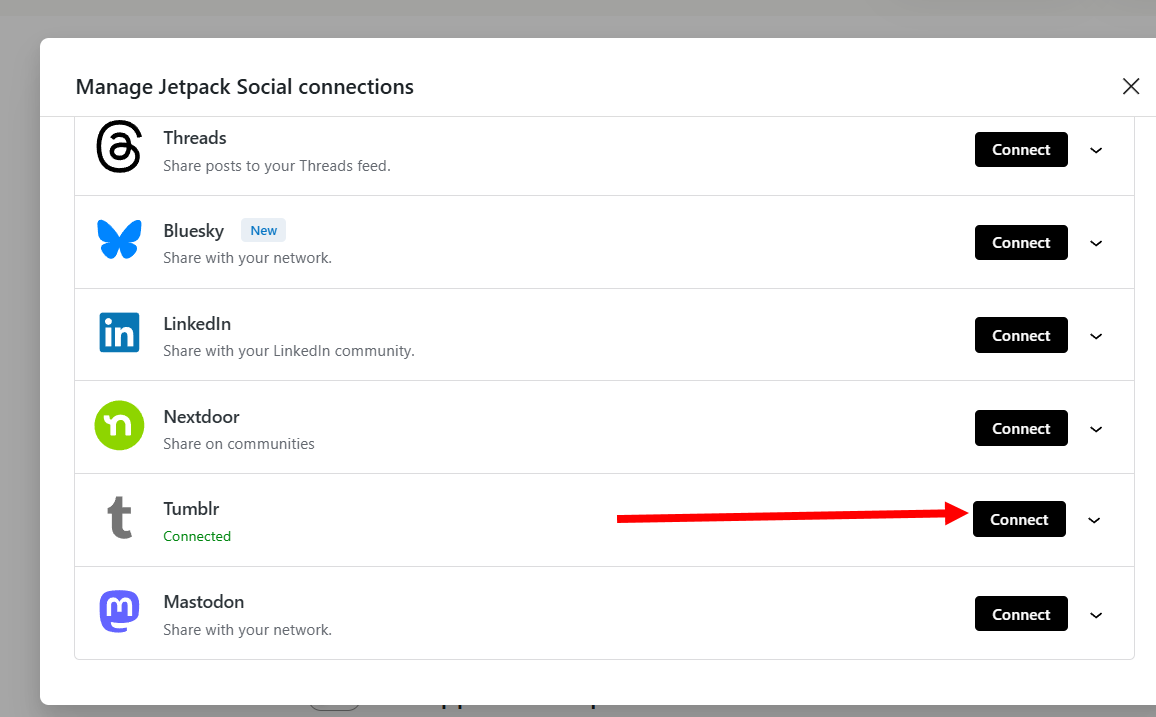
Task: Expand the Tumblr row chevron
Action: (x=1094, y=520)
